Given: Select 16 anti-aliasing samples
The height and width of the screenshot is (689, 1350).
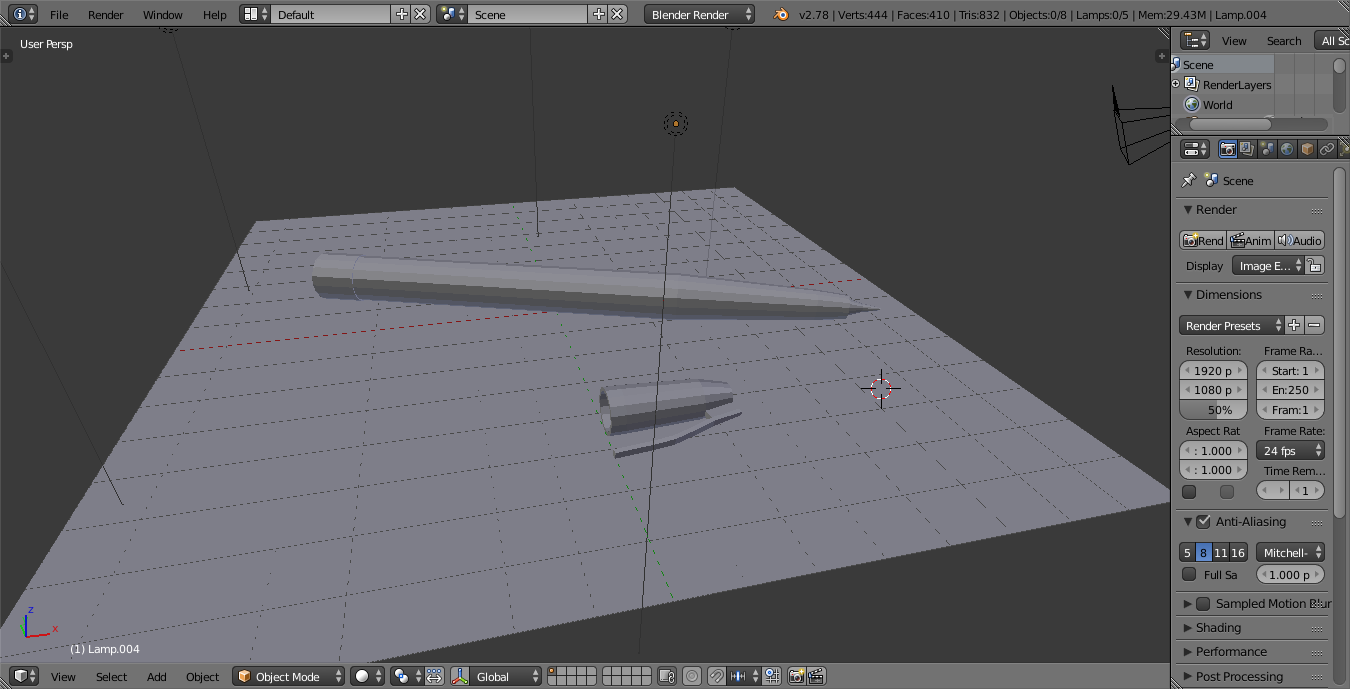Looking at the screenshot, I should (x=1239, y=553).
